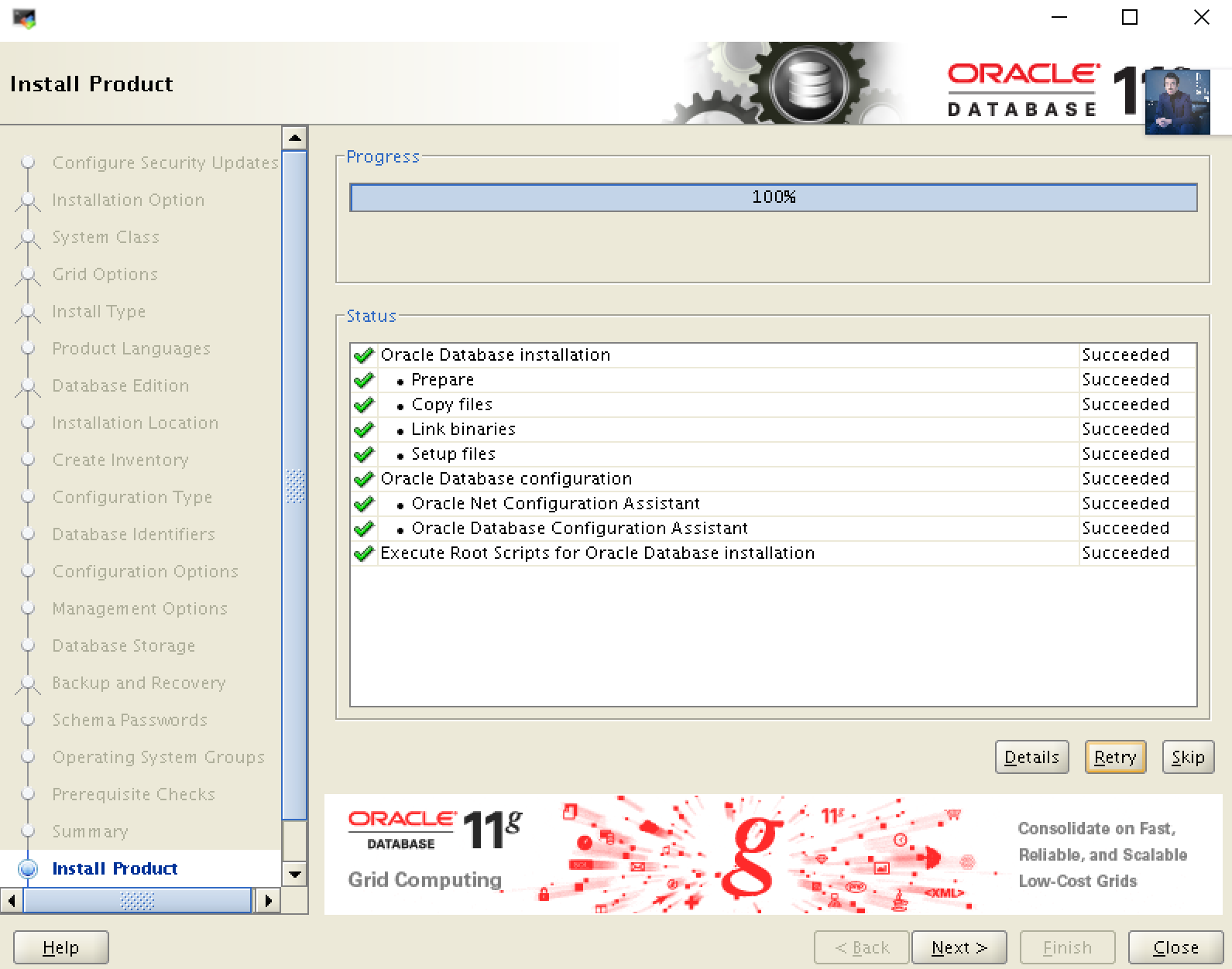Image resolution: width=1232 pixels, height=969 pixels.
Task: Click the horizontal scrollbar right arrow
Action: [x=268, y=901]
